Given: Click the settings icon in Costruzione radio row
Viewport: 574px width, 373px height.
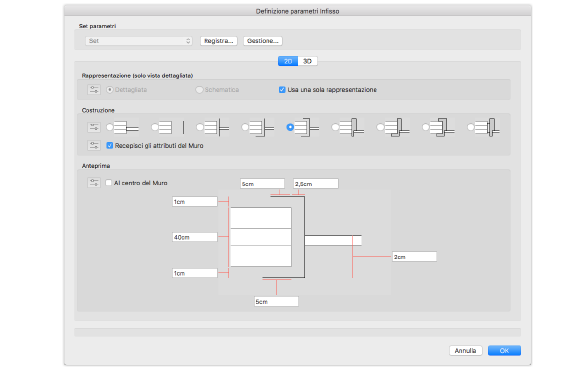Looking at the screenshot, I should coord(94,127).
